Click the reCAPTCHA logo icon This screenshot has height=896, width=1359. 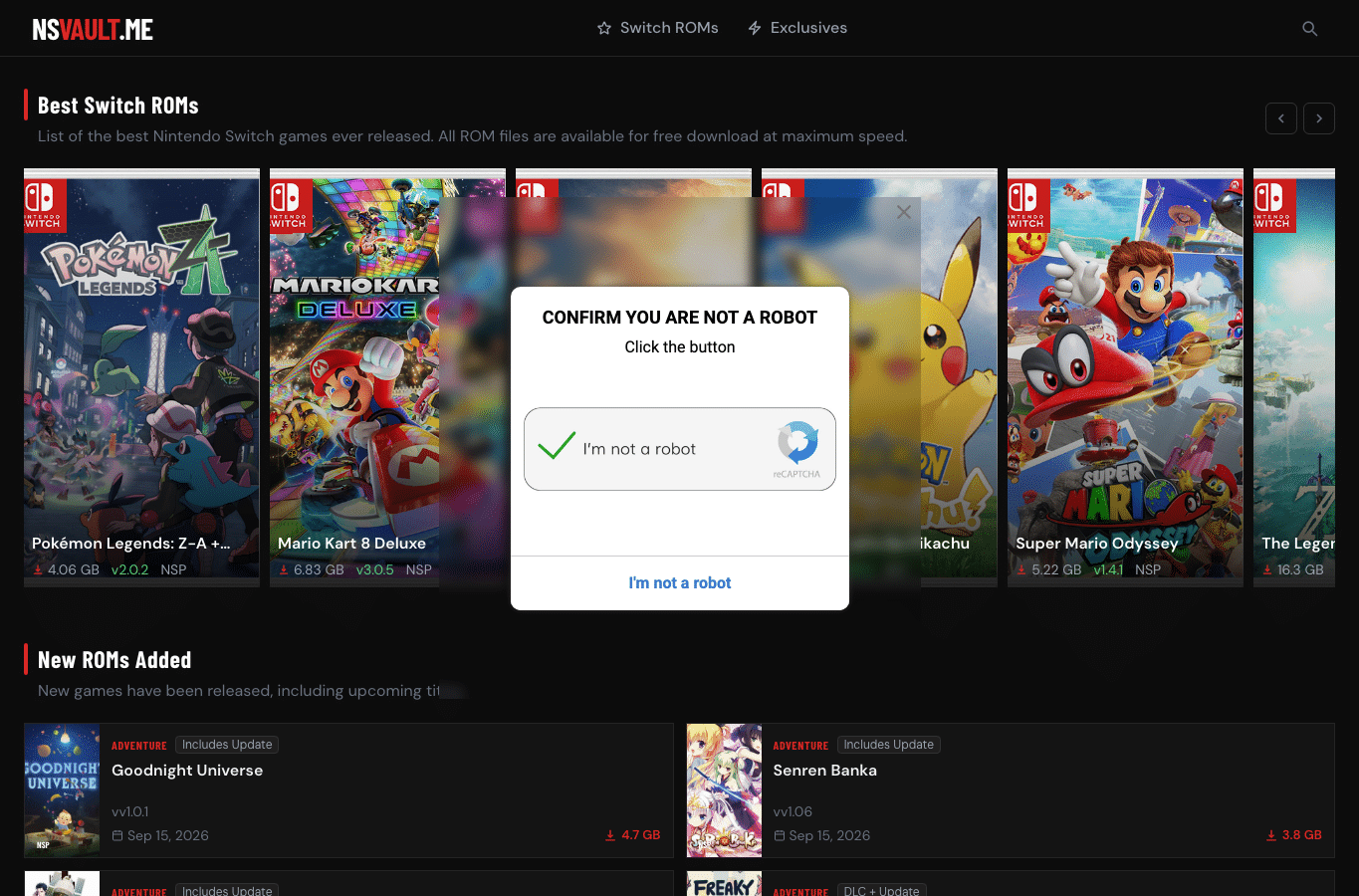(x=797, y=442)
